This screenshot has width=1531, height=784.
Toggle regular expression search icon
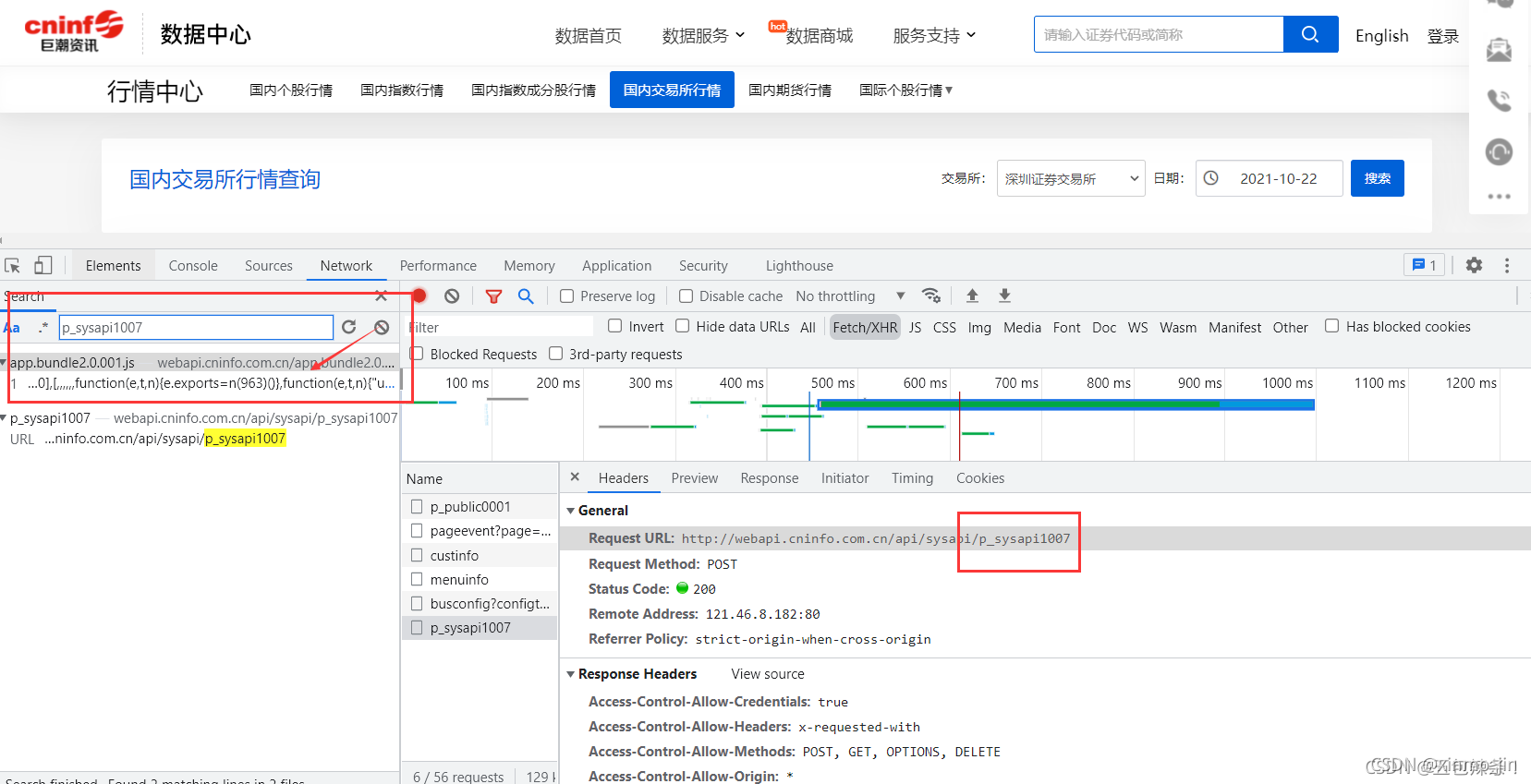coord(43,328)
